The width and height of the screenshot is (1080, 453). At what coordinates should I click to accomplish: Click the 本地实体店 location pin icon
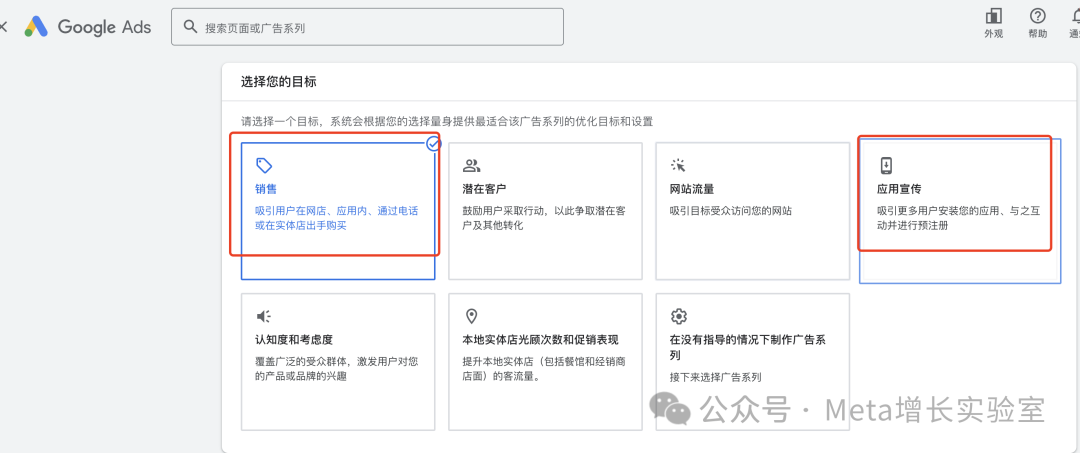(472, 316)
